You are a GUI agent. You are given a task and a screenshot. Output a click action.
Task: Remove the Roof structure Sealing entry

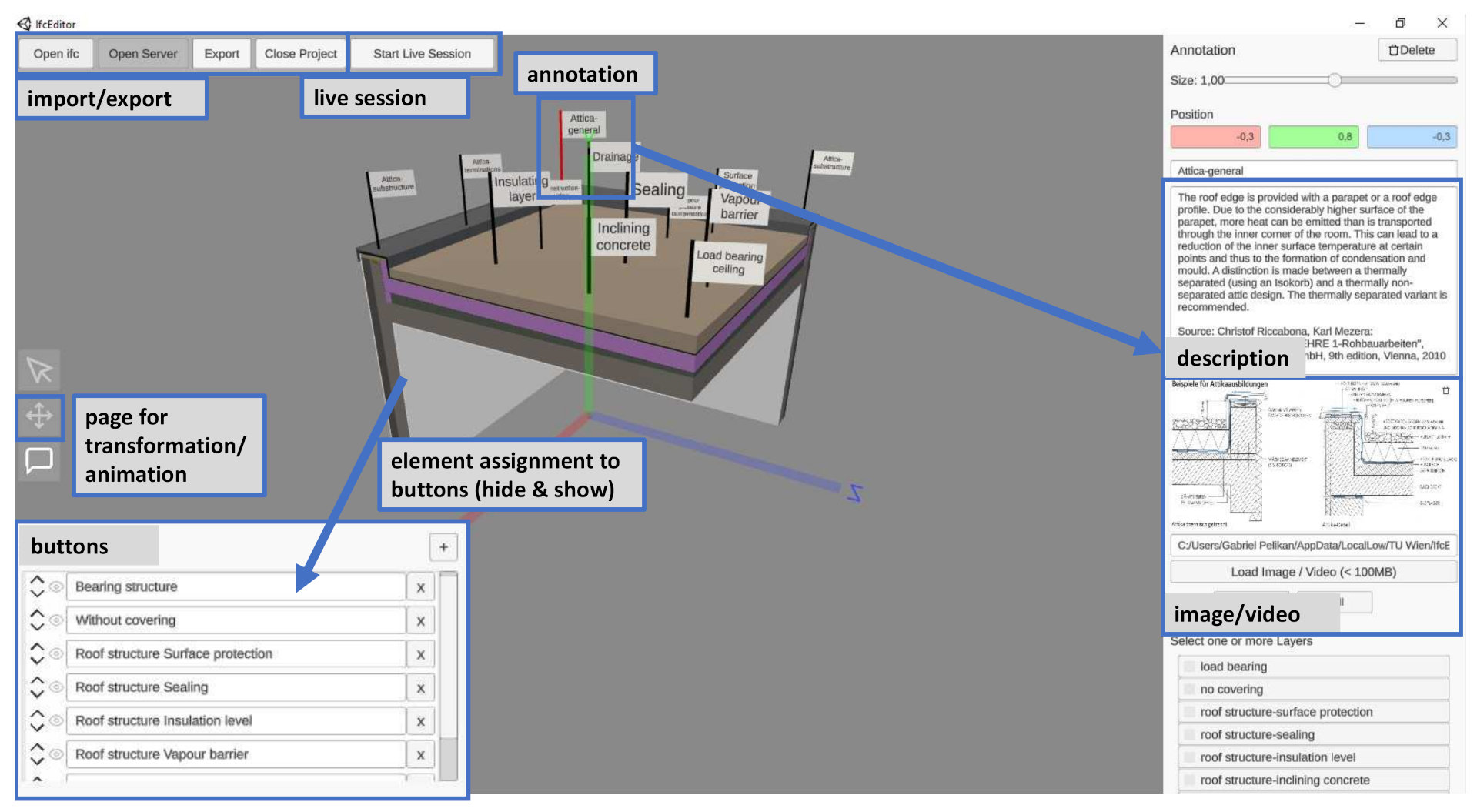(420, 688)
